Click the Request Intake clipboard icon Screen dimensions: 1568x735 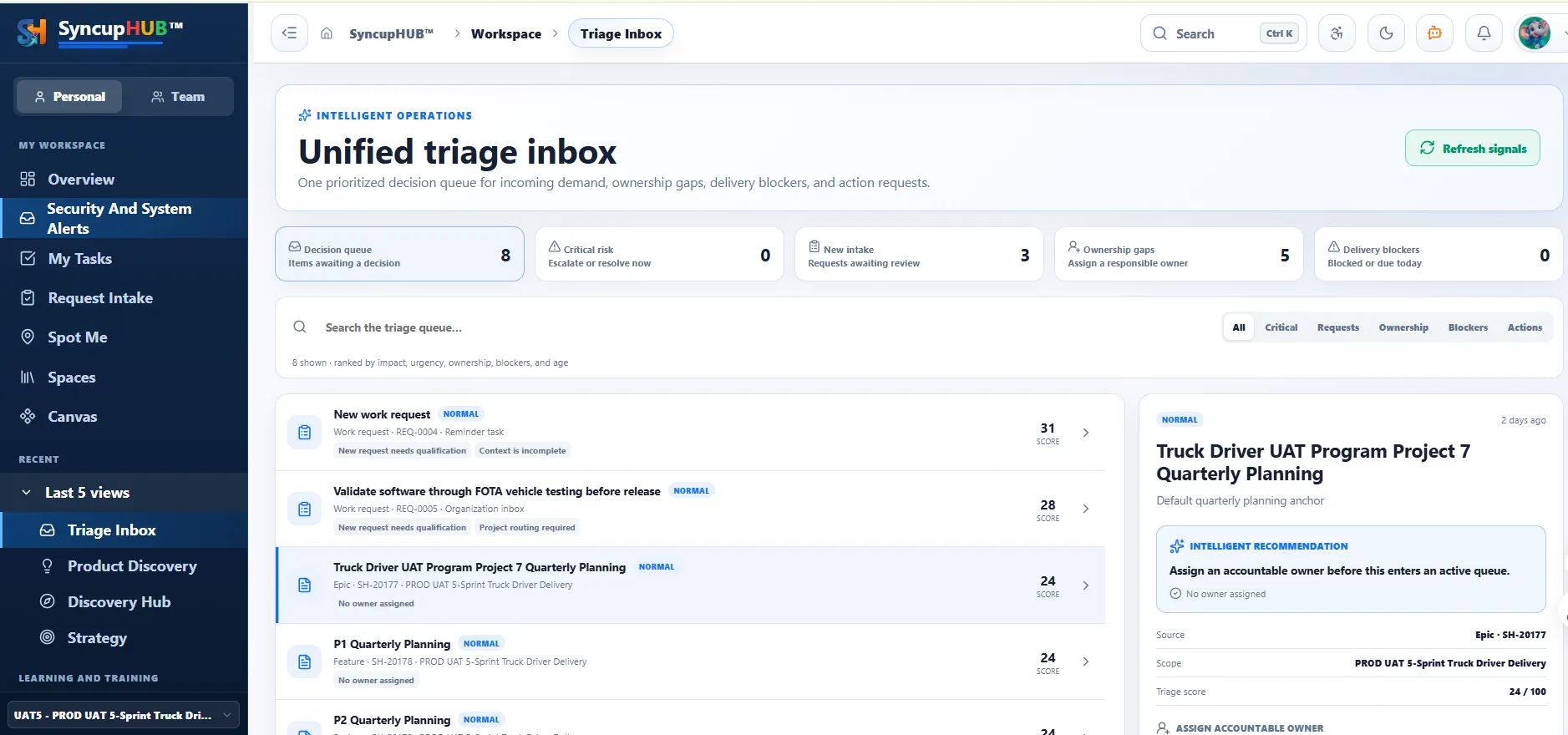tap(28, 297)
